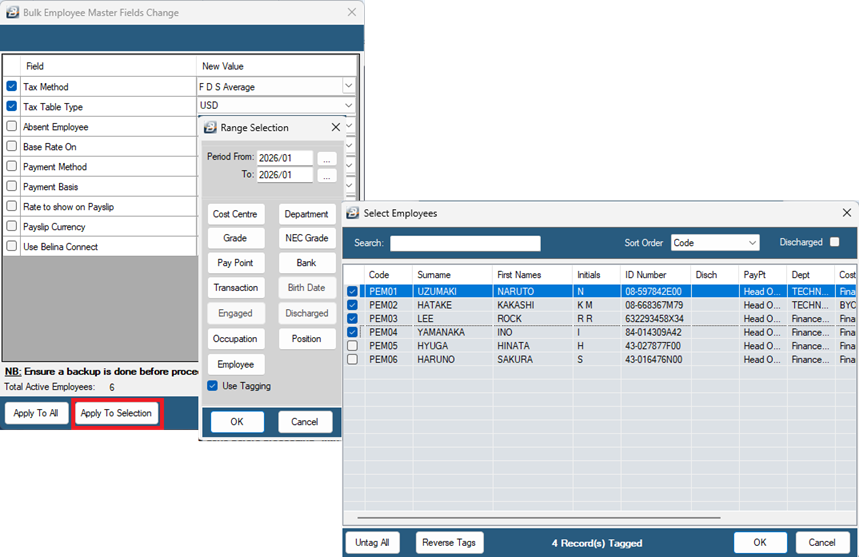This screenshot has width=859, height=557.
Task: Cancel the Select Employees window
Action: tap(822, 542)
